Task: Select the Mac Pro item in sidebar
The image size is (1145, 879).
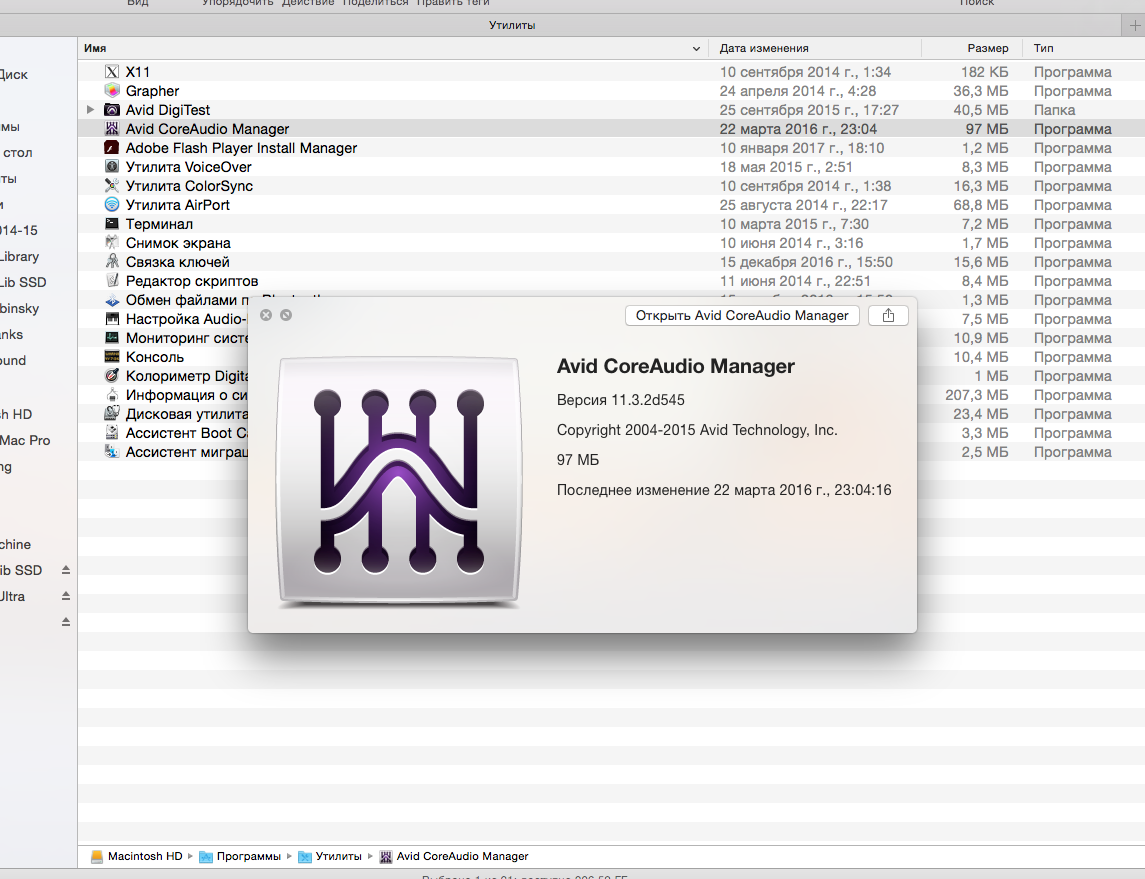Action: click(x=26, y=440)
